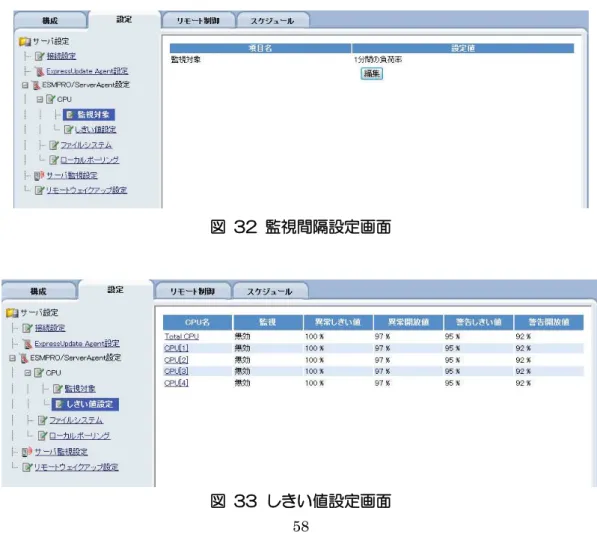Collapse CPU node in Figure 32 tree
597x535 pixels.
tap(40, 99)
